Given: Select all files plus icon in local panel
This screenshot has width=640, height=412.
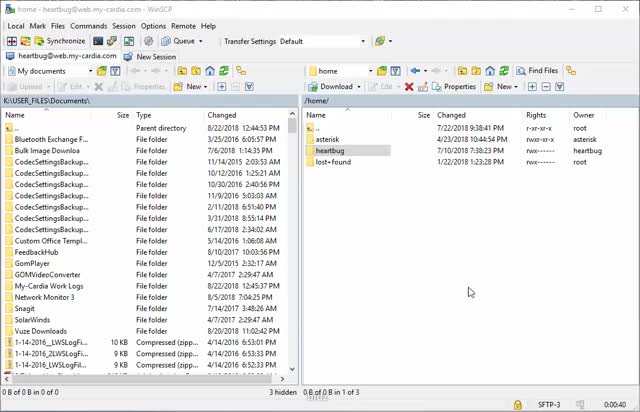Looking at the screenshot, I should click(222, 87).
